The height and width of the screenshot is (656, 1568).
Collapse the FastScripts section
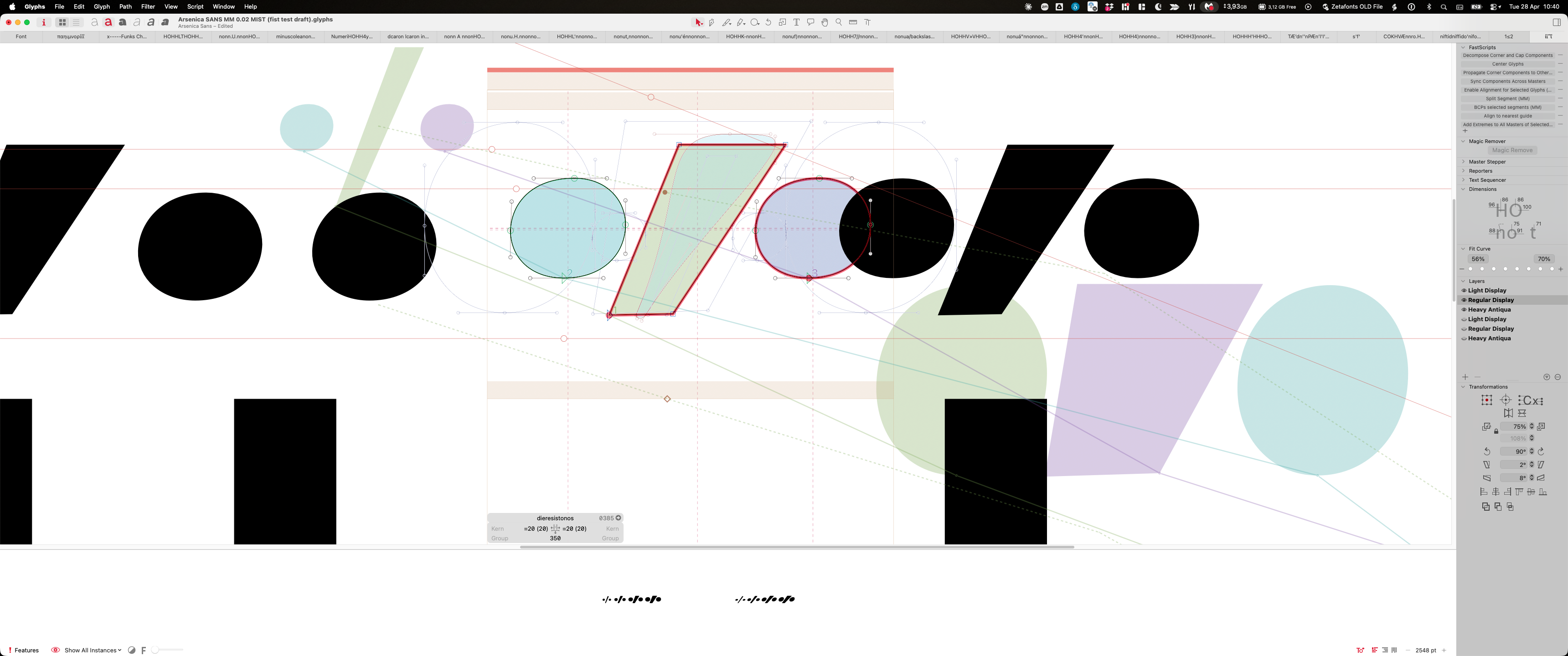[1463, 47]
